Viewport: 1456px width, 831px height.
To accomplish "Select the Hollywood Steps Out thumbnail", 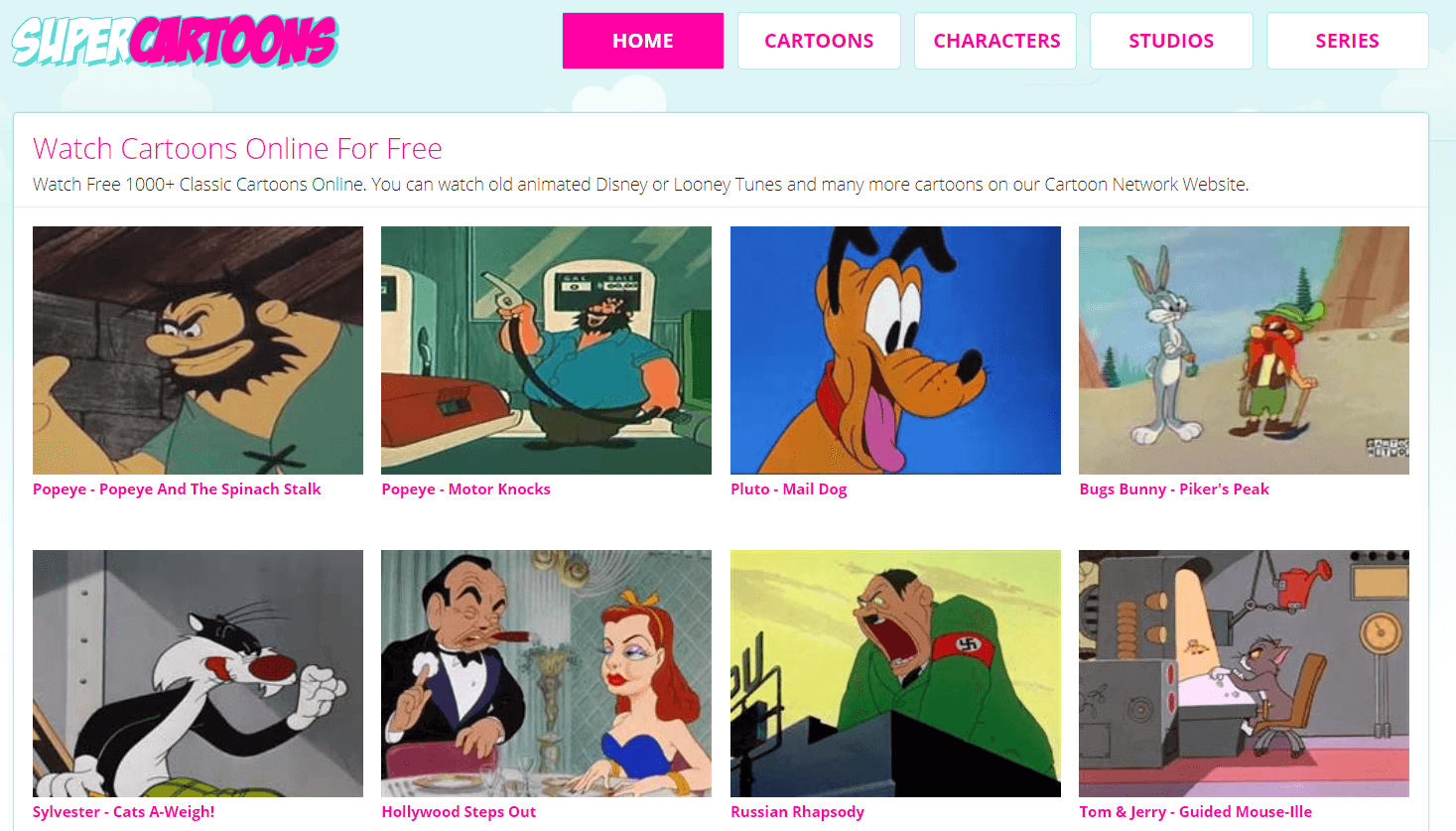I will pos(546,673).
